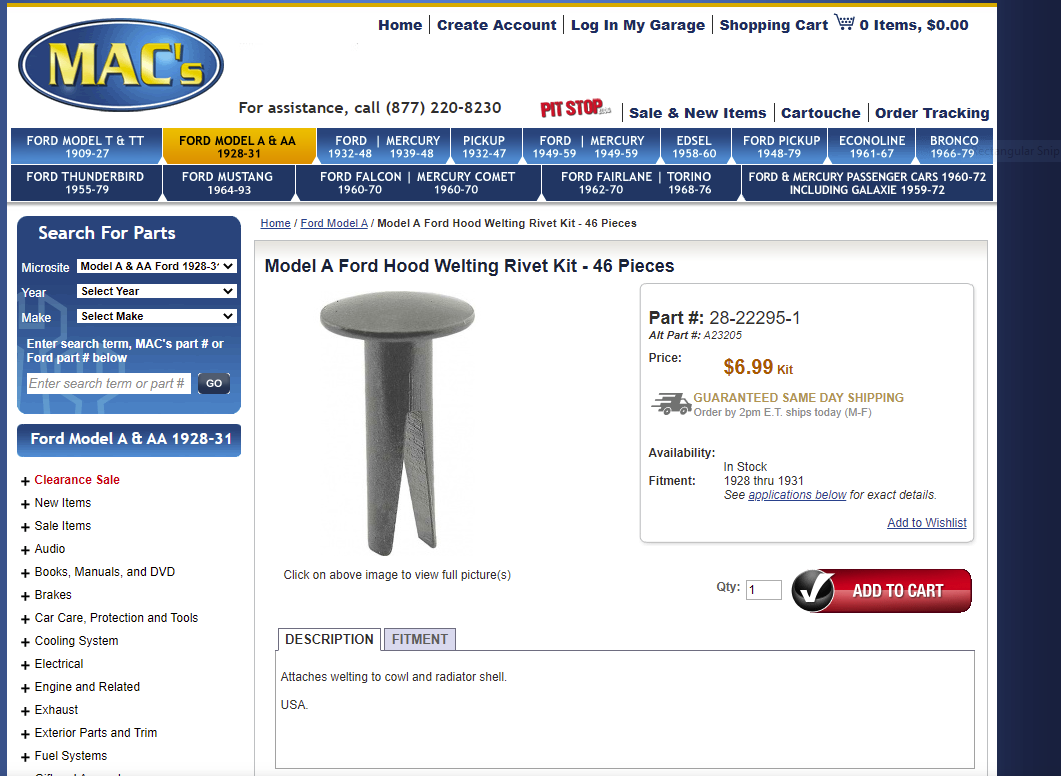Click the rivet product image
Image resolution: width=1061 pixels, height=776 pixels.
[x=397, y=424]
